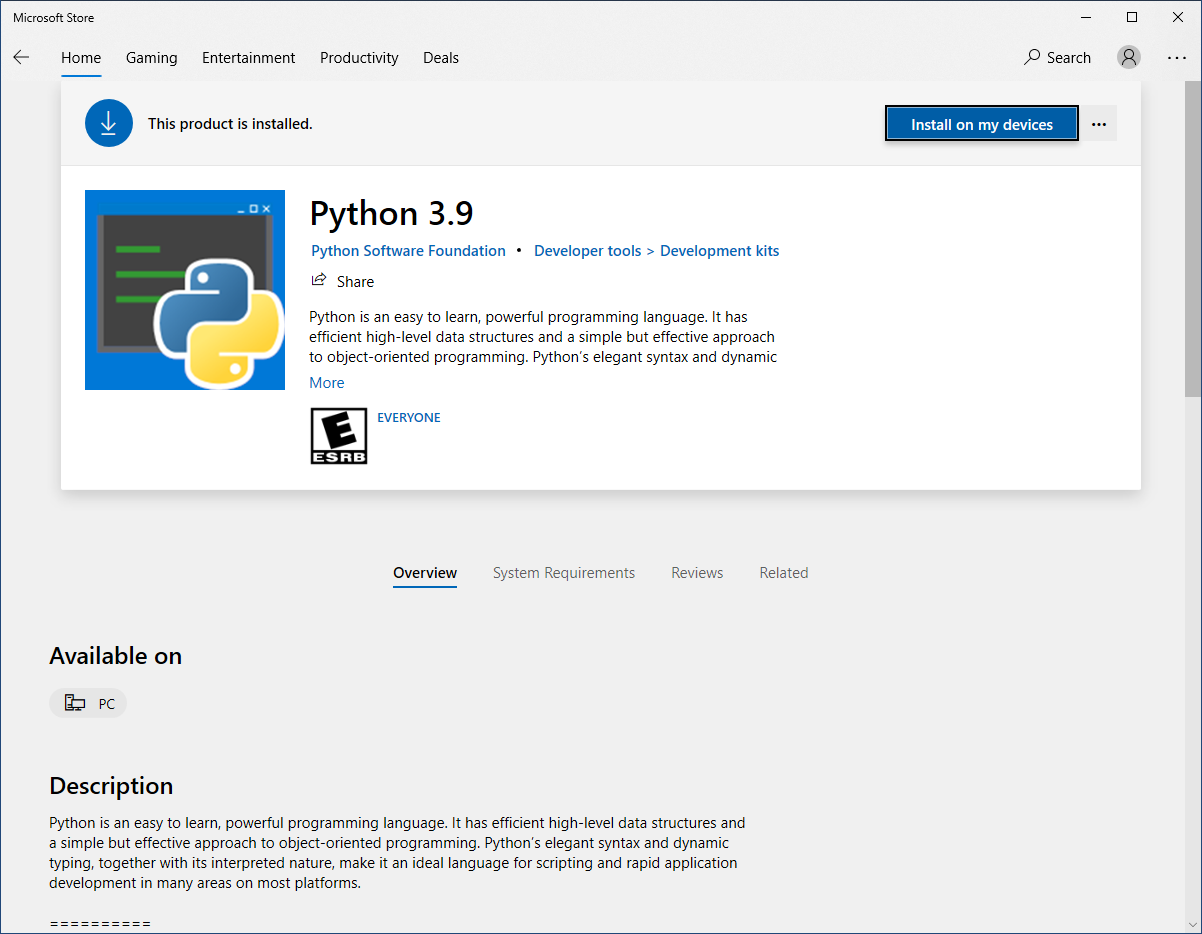This screenshot has width=1202, height=934.
Task: Close the Microsoft Store window
Action: [x=1178, y=17]
